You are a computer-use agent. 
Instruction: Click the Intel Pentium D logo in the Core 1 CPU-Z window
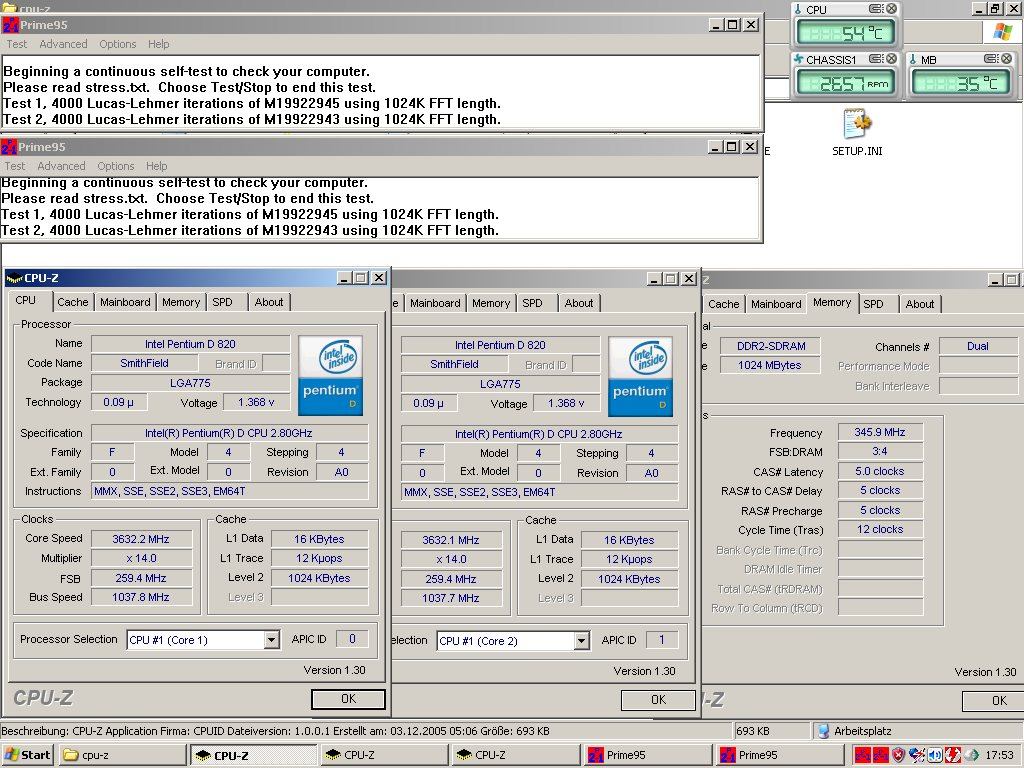tap(330, 376)
